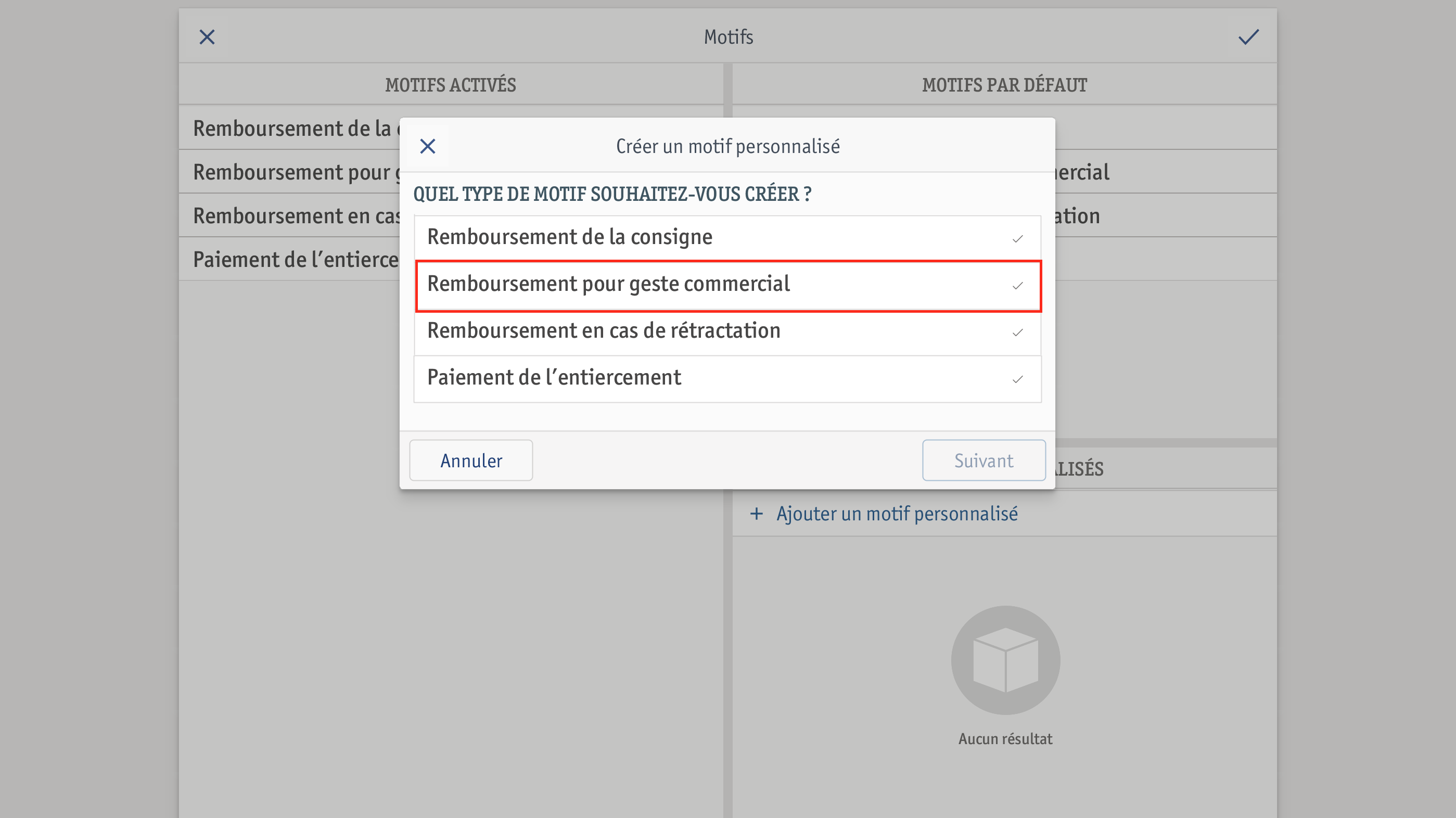Select Remboursement en cas de rétractation option
Viewport: 1456px width, 818px height.
[727, 333]
